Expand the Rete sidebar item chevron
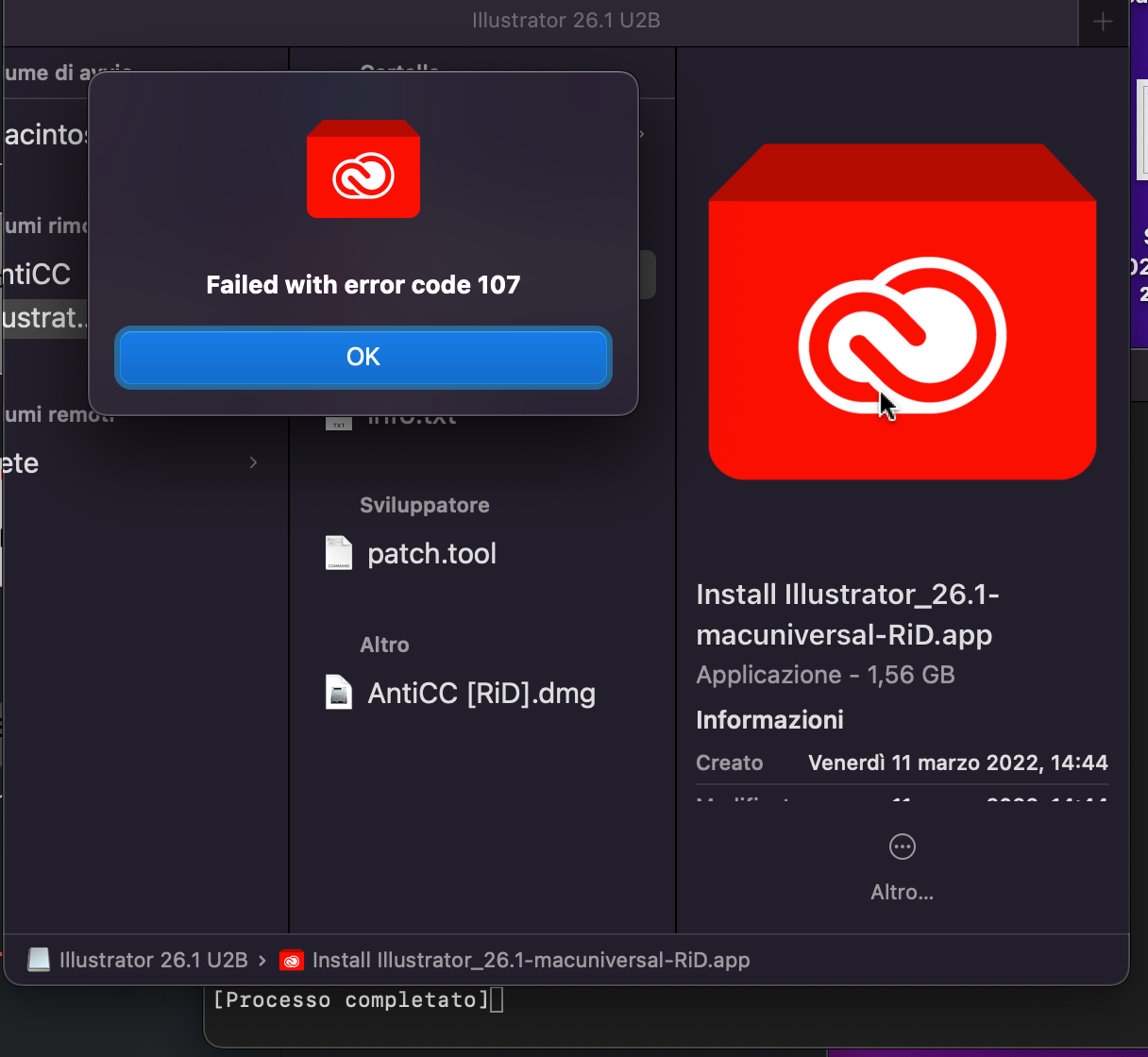1148x1057 pixels. click(x=253, y=462)
